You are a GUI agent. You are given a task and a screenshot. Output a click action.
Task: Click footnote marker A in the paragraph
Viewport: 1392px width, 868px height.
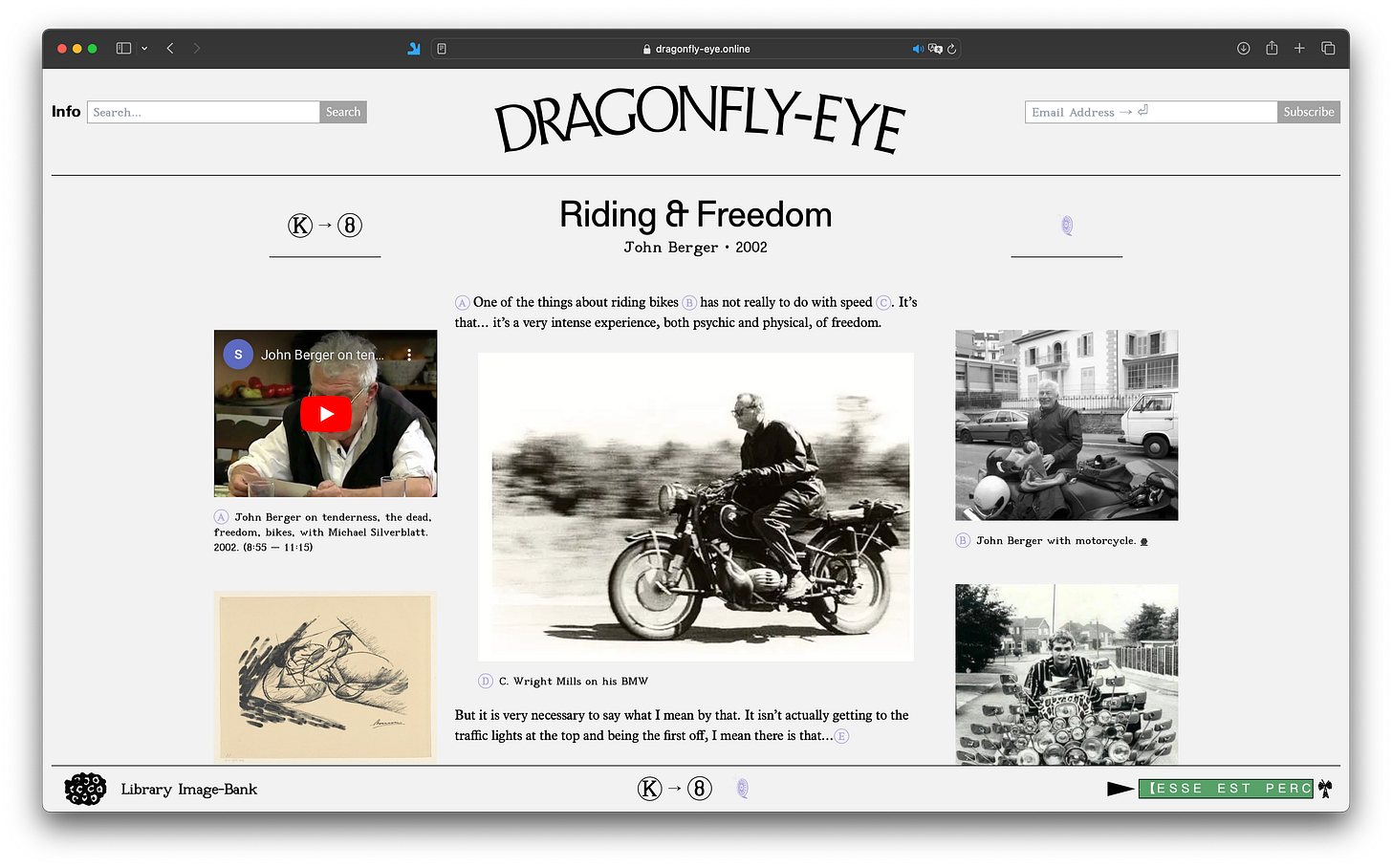pos(462,303)
